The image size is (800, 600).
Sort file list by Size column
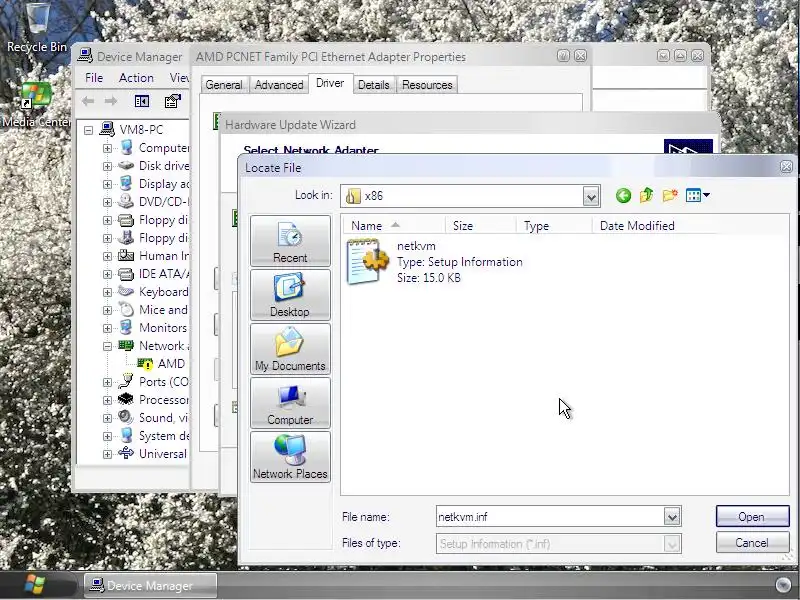point(481,226)
